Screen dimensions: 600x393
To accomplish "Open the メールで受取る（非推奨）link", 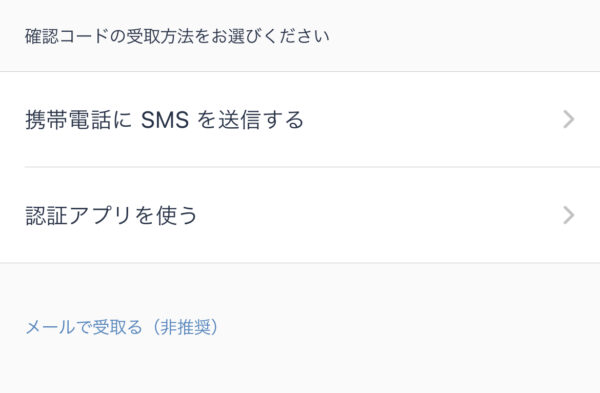I will pyautogui.click(x=122, y=327).
